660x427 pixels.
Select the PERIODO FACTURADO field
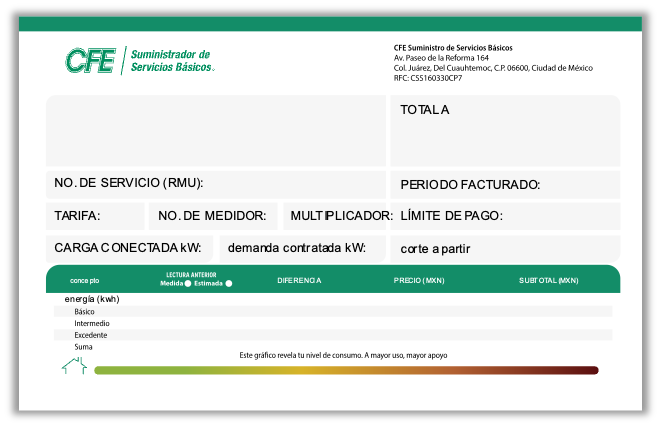(504, 185)
